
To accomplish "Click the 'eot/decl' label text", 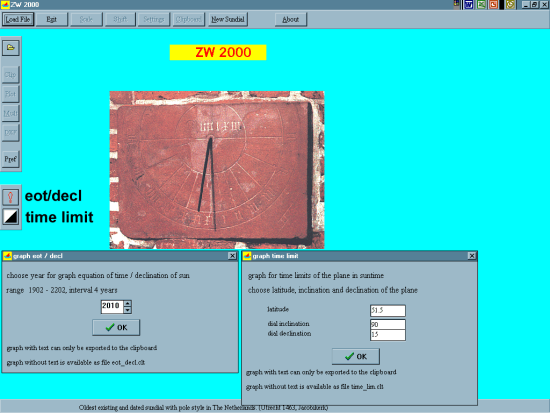I will click(x=53, y=196).
